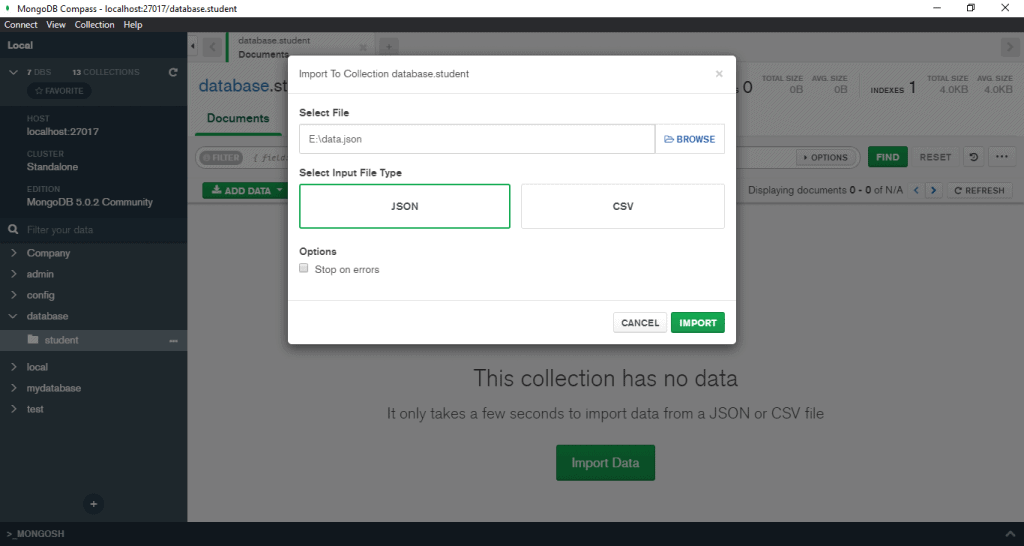Collapse the 7 DBS sidebar header chevron

(13, 72)
